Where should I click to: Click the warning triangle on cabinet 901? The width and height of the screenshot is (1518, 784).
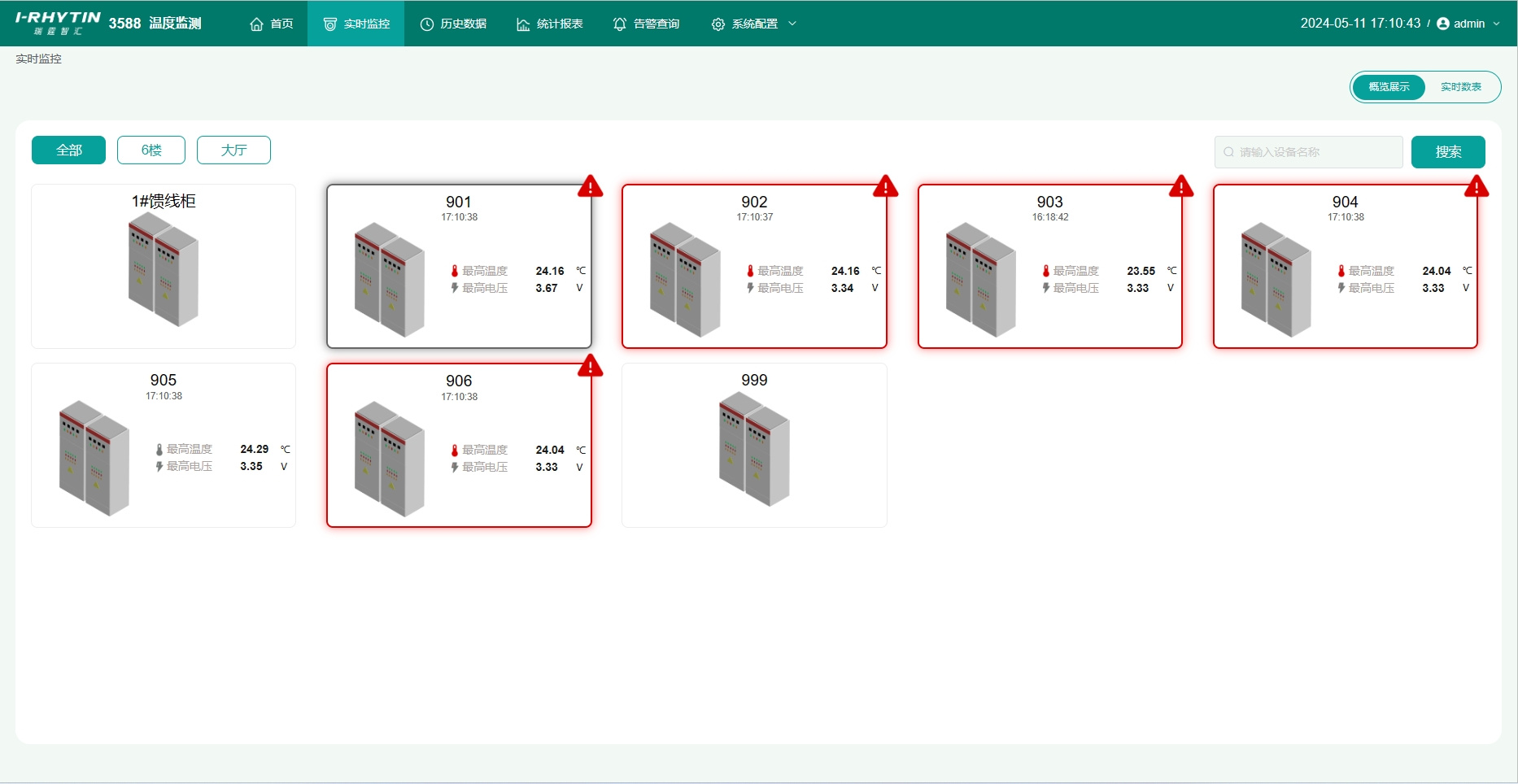point(590,187)
